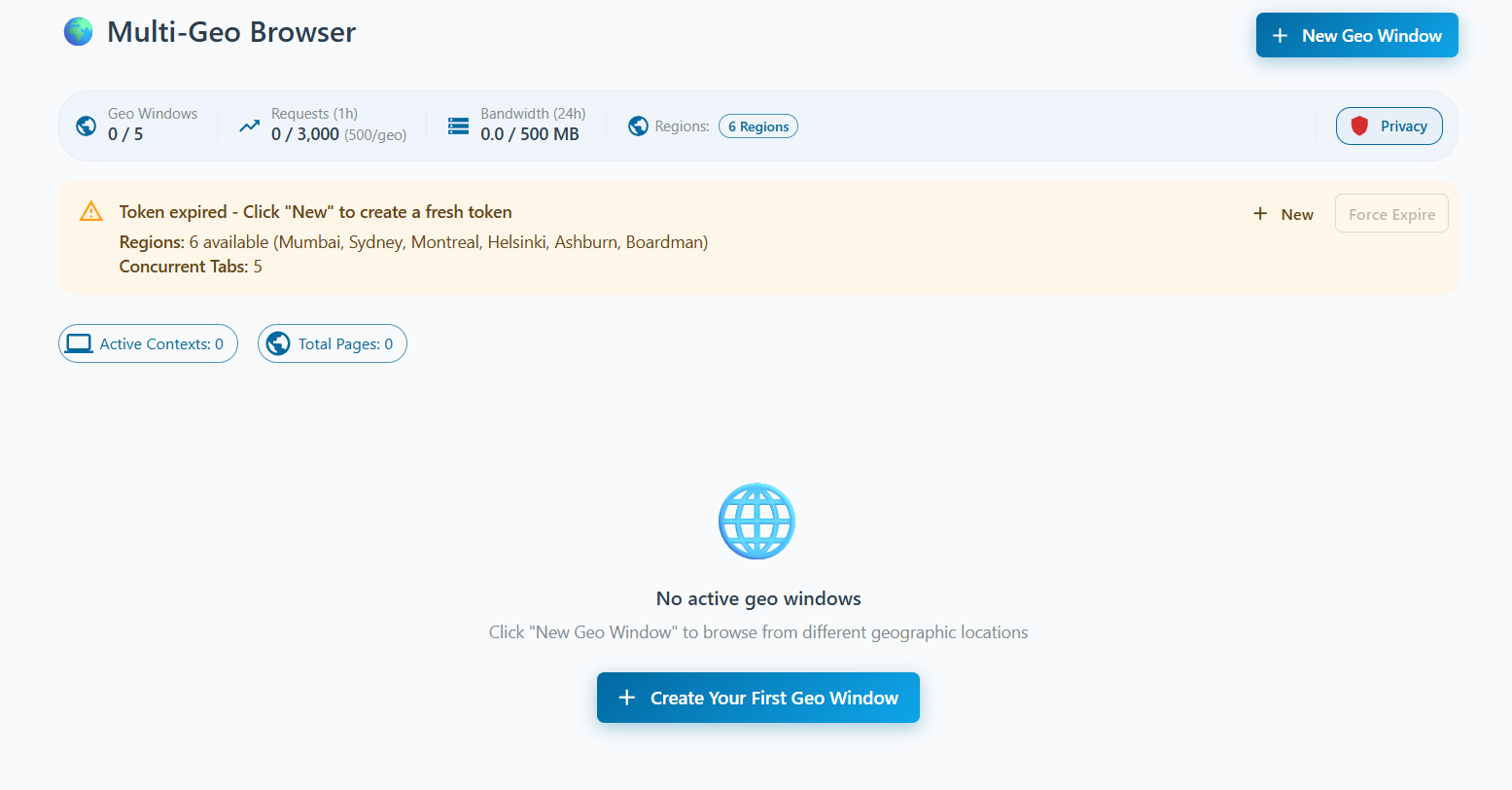Toggle the Privacy setting
The width and height of the screenshot is (1512, 790).
click(x=1389, y=126)
